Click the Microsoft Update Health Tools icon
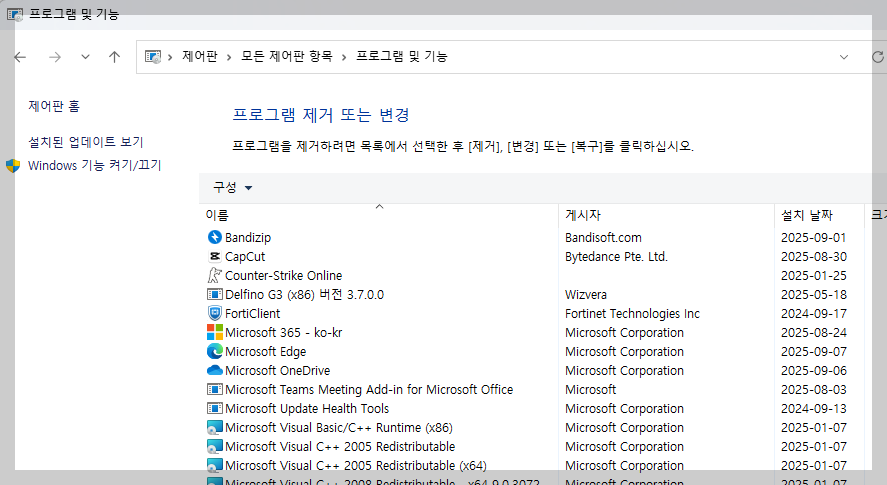Screen dimensions: 887x485 point(214,408)
